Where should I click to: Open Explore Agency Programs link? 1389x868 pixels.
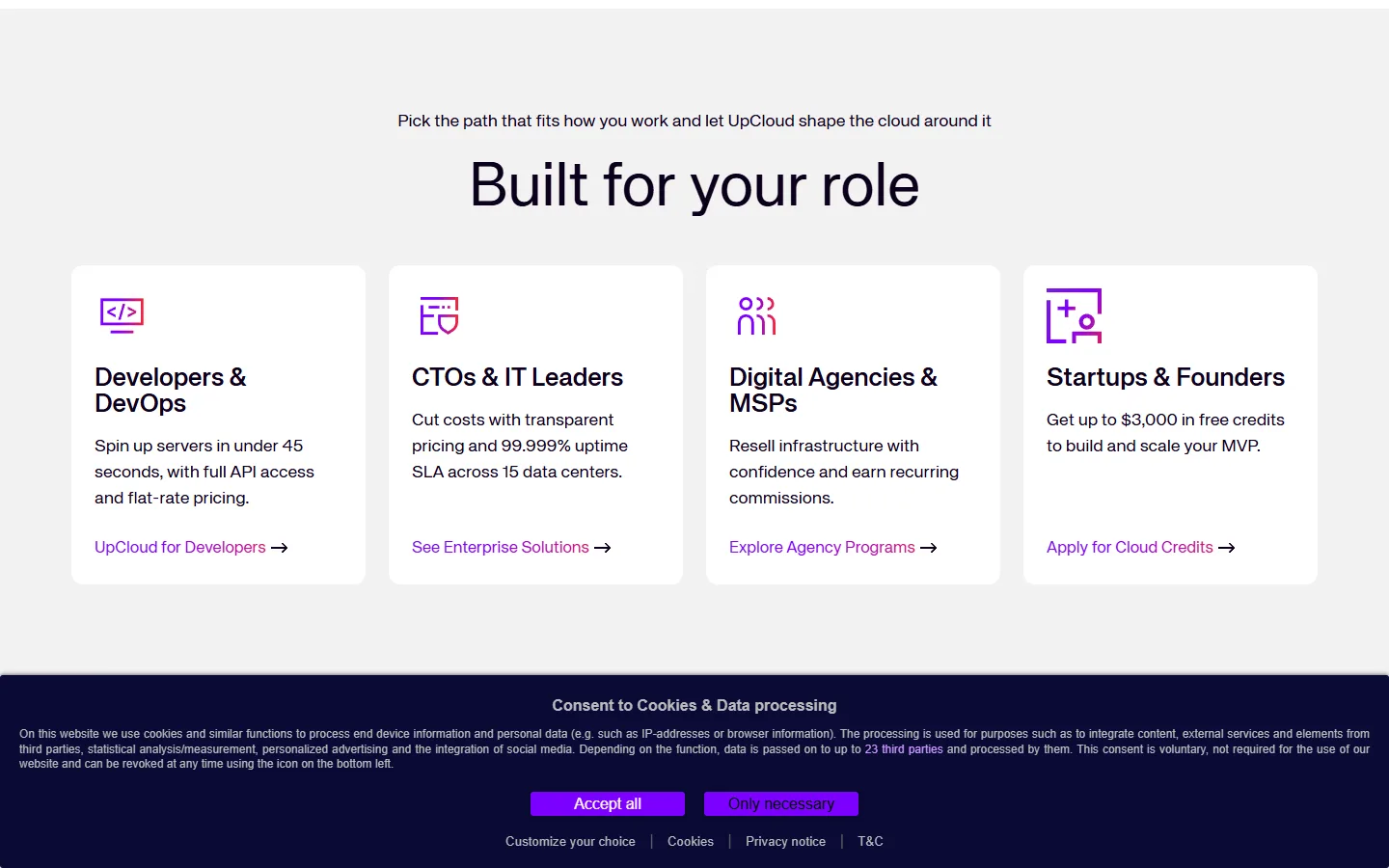(822, 547)
